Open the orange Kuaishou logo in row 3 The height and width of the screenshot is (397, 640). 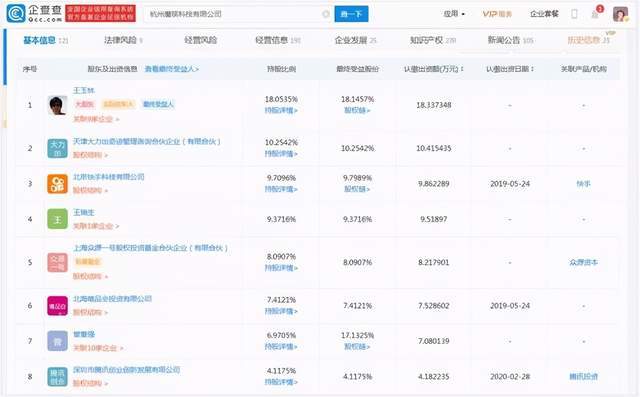[x=57, y=184]
